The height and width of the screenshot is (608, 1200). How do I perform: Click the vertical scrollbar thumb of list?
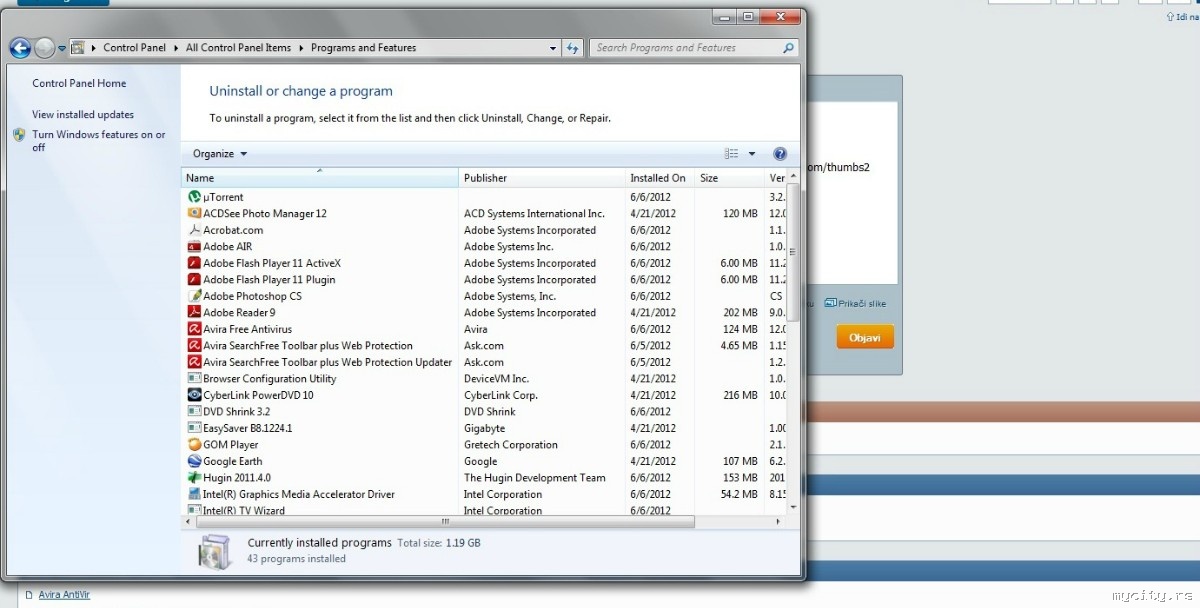pyautogui.click(x=794, y=252)
